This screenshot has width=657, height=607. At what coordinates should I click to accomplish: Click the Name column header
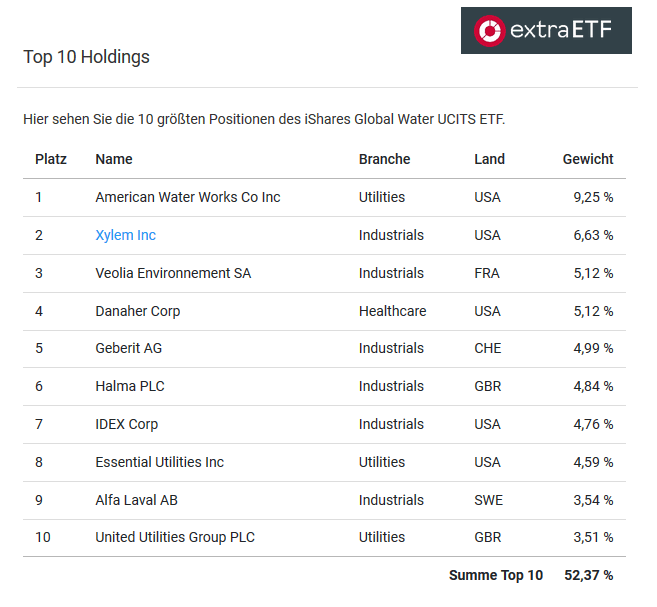(x=114, y=159)
